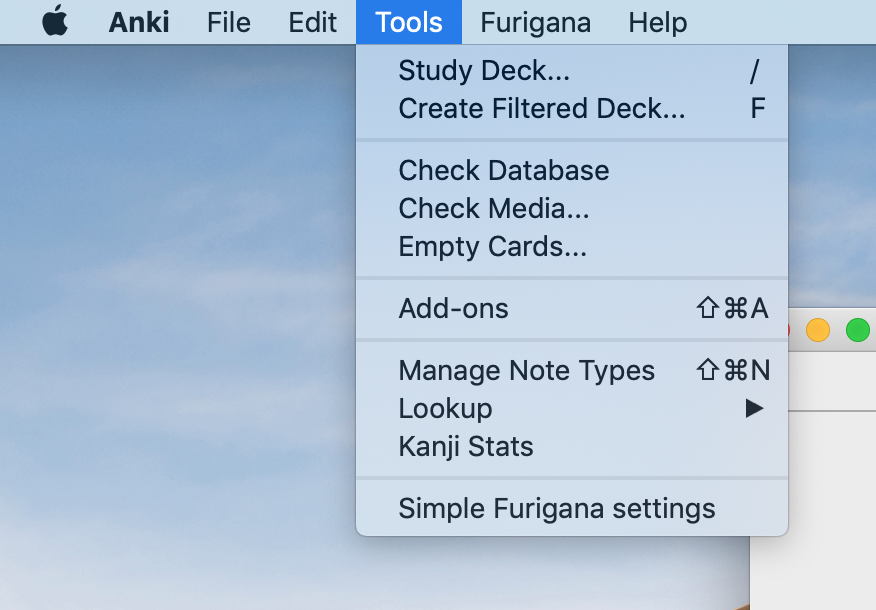Open Manage Note Types
This screenshot has height=610, width=876.
(572, 370)
